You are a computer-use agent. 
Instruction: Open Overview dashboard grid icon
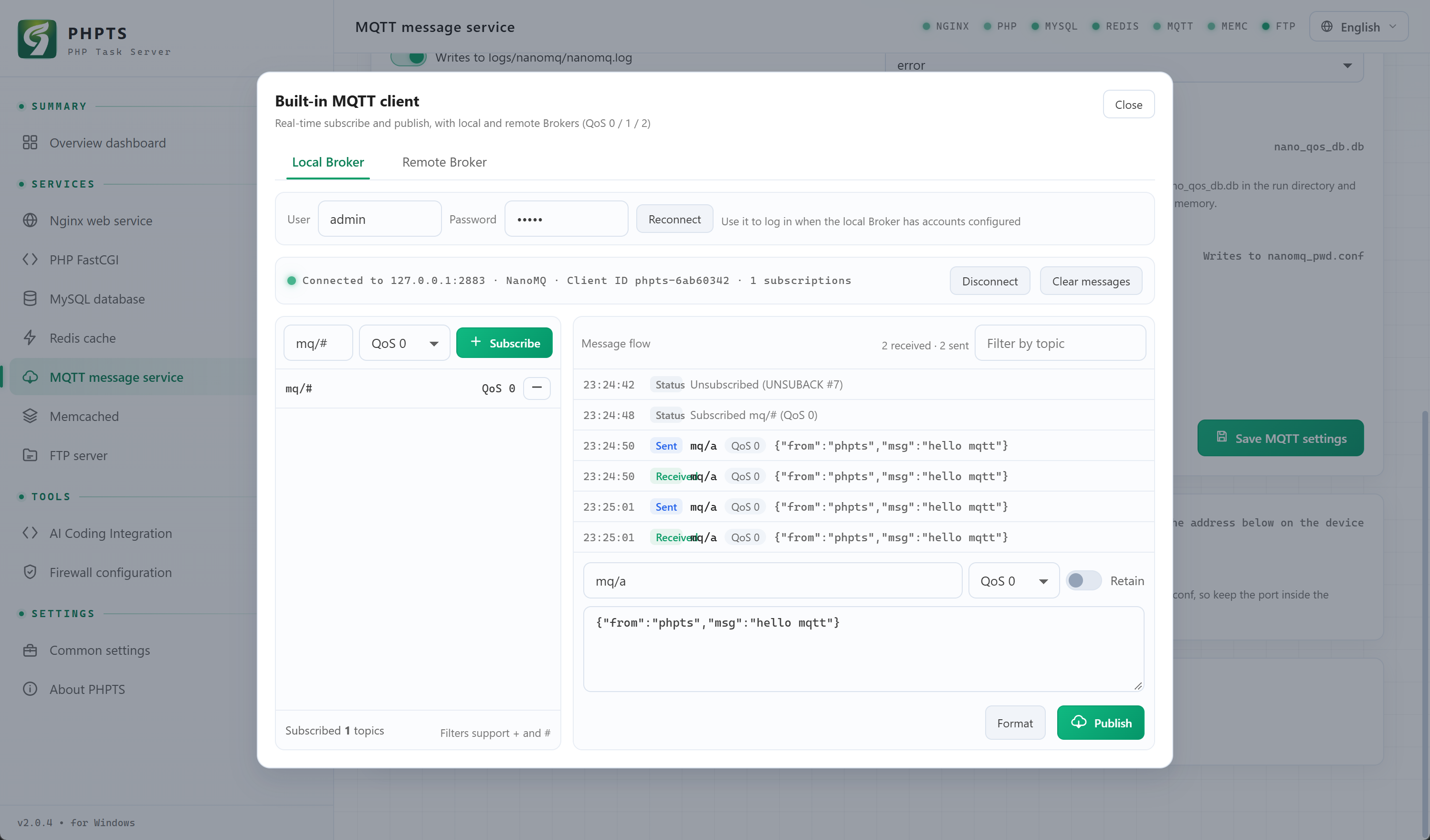coord(30,142)
